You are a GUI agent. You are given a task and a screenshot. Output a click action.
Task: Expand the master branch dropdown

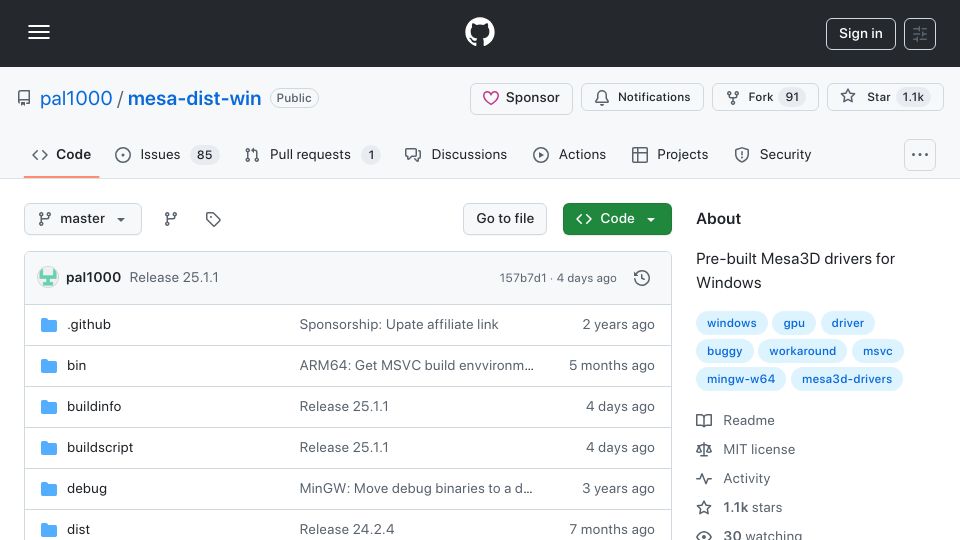click(83, 219)
